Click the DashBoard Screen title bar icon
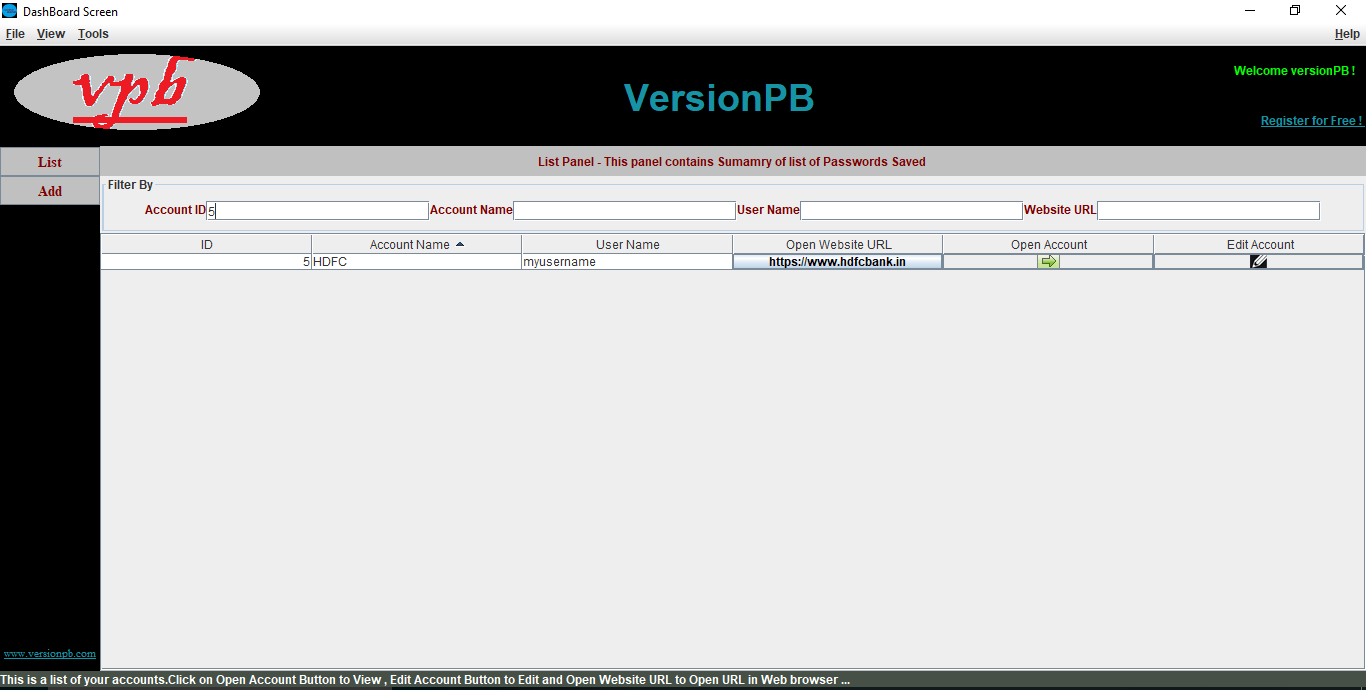 (x=10, y=11)
